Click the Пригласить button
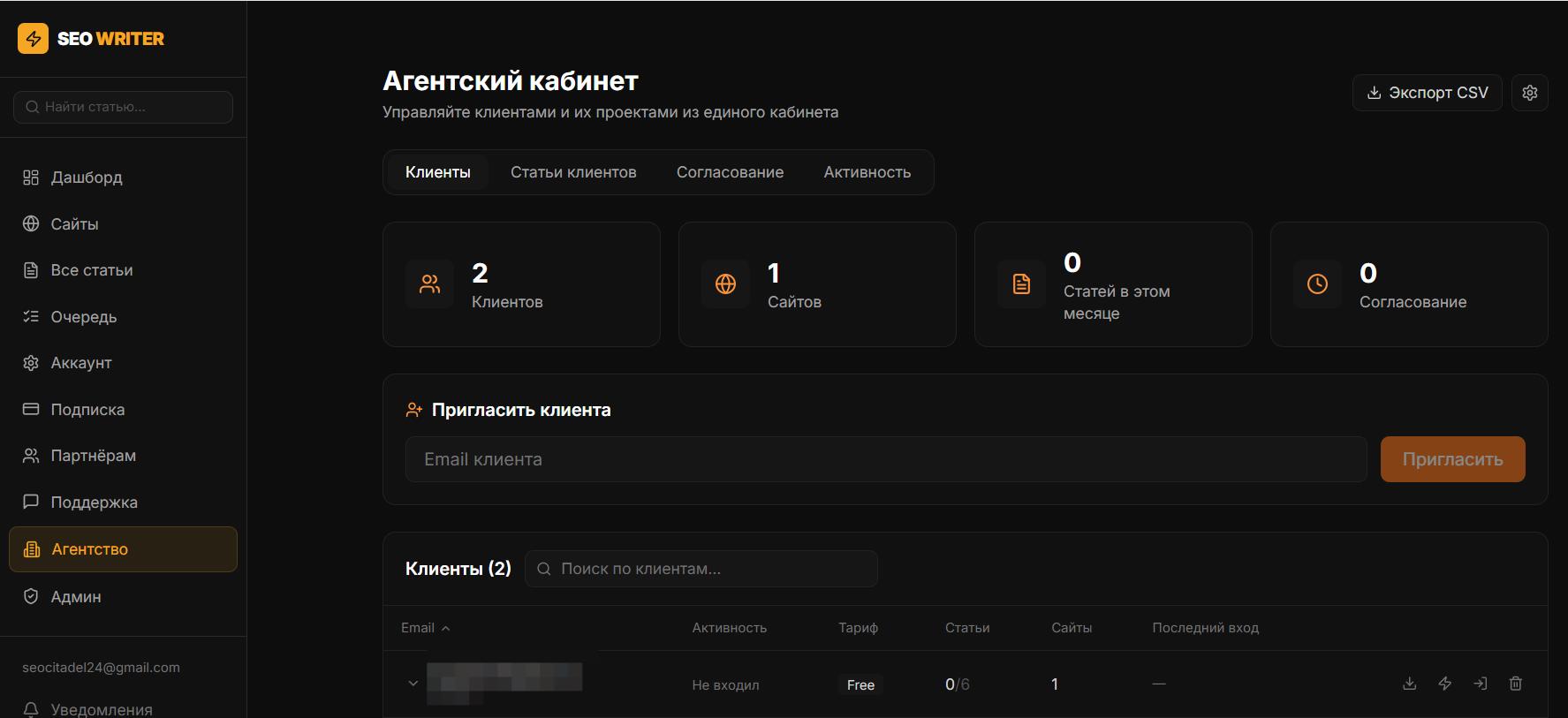This screenshot has height=718, width=1568. (1452, 459)
